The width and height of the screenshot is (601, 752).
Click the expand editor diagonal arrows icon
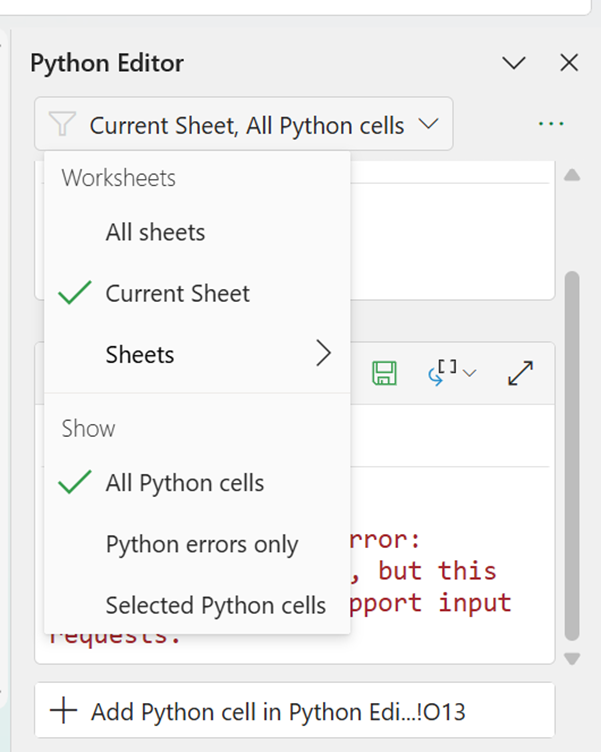click(x=520, y=373)
